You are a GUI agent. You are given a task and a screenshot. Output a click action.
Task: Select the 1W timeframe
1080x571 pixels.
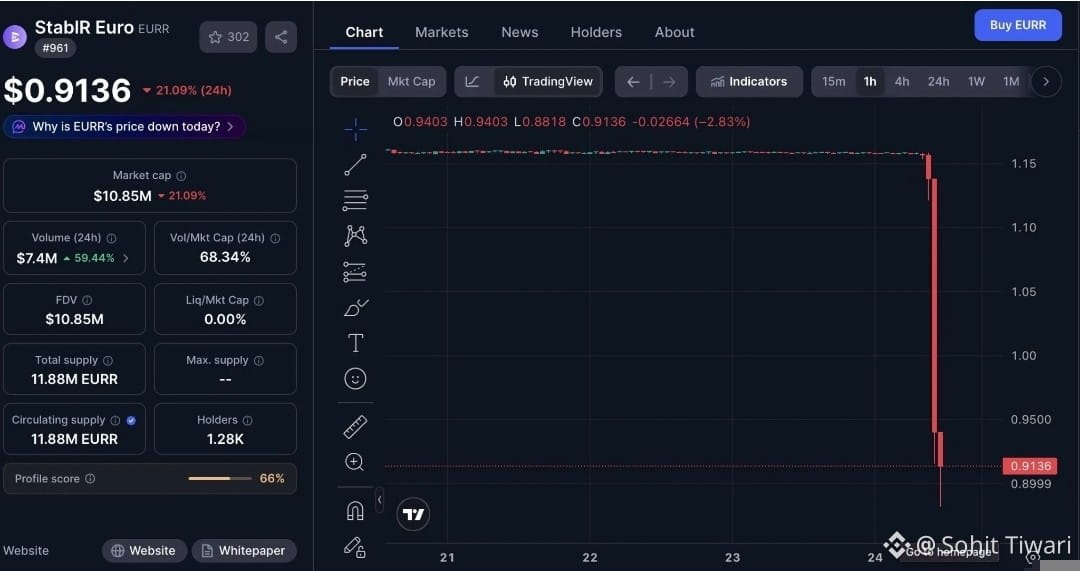[x=976, y=81]
